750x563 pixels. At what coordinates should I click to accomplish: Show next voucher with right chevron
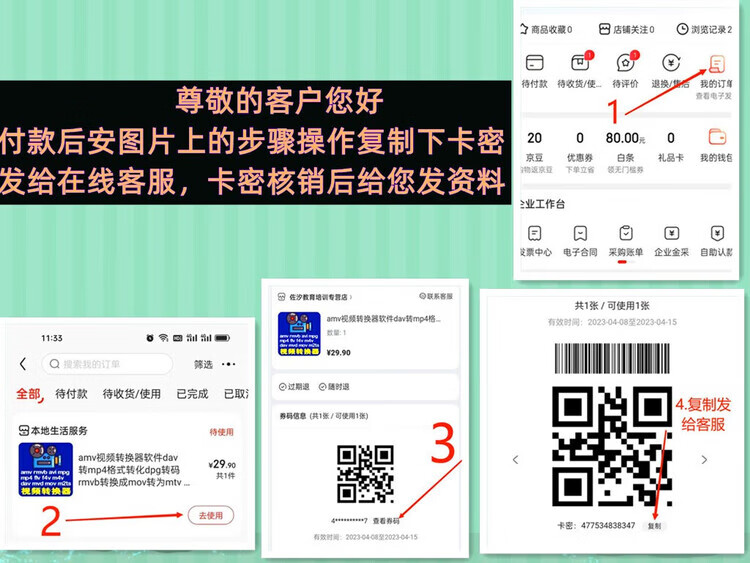[x=704, y=460]
